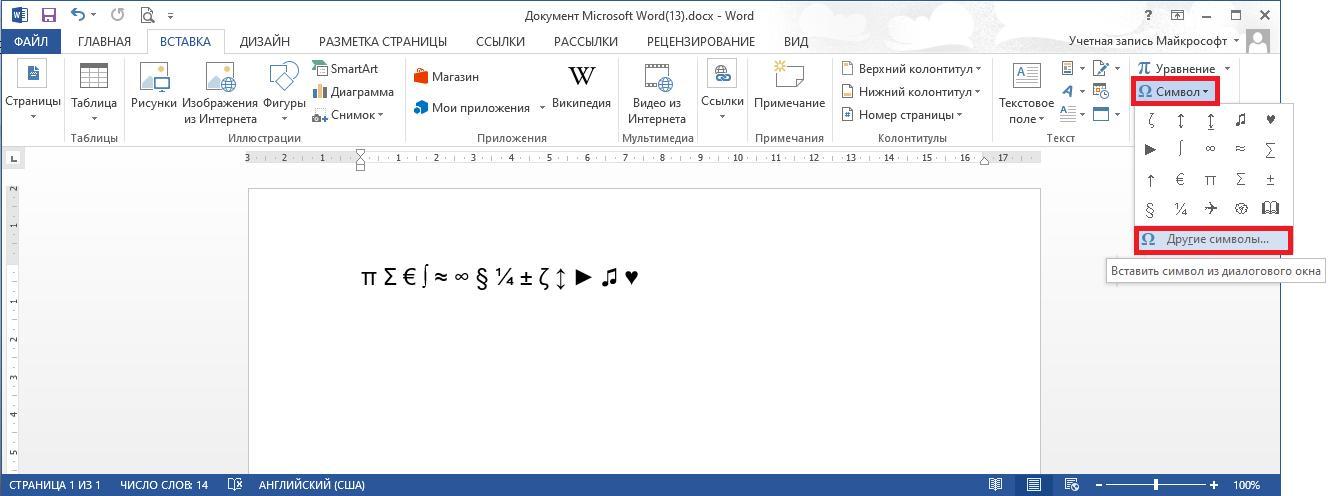Image resolution: width=1328 pixels, height=496 pixels.
Task: Insert a SmartArt graphic
Action: point(346,68)
